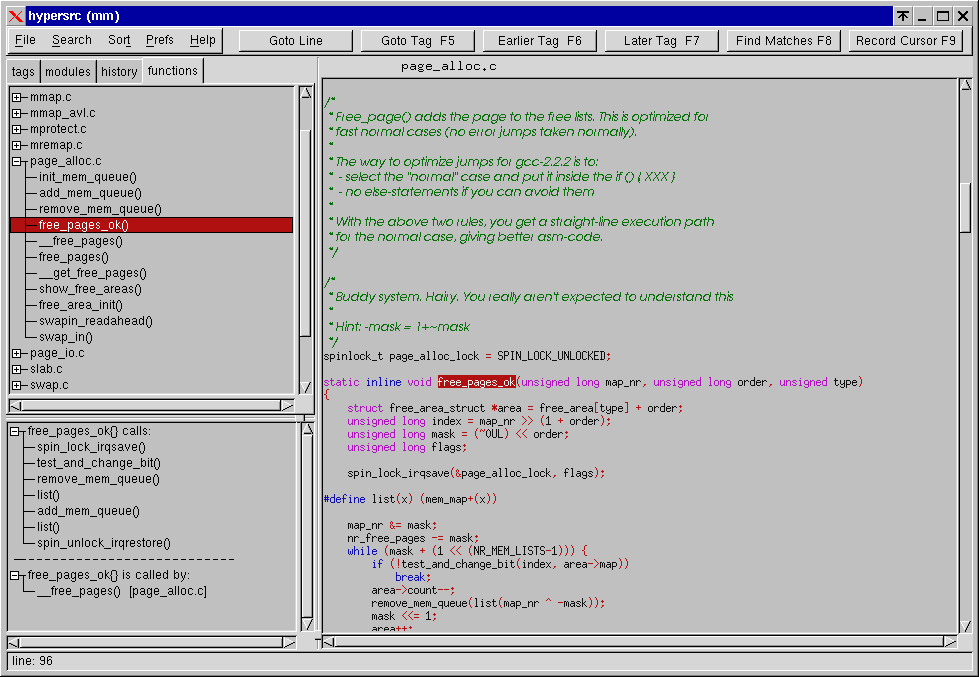This screenshot has width=979, height=677.
Task: Click the title bar's stick/pin arrow icon
Action: 902,15
